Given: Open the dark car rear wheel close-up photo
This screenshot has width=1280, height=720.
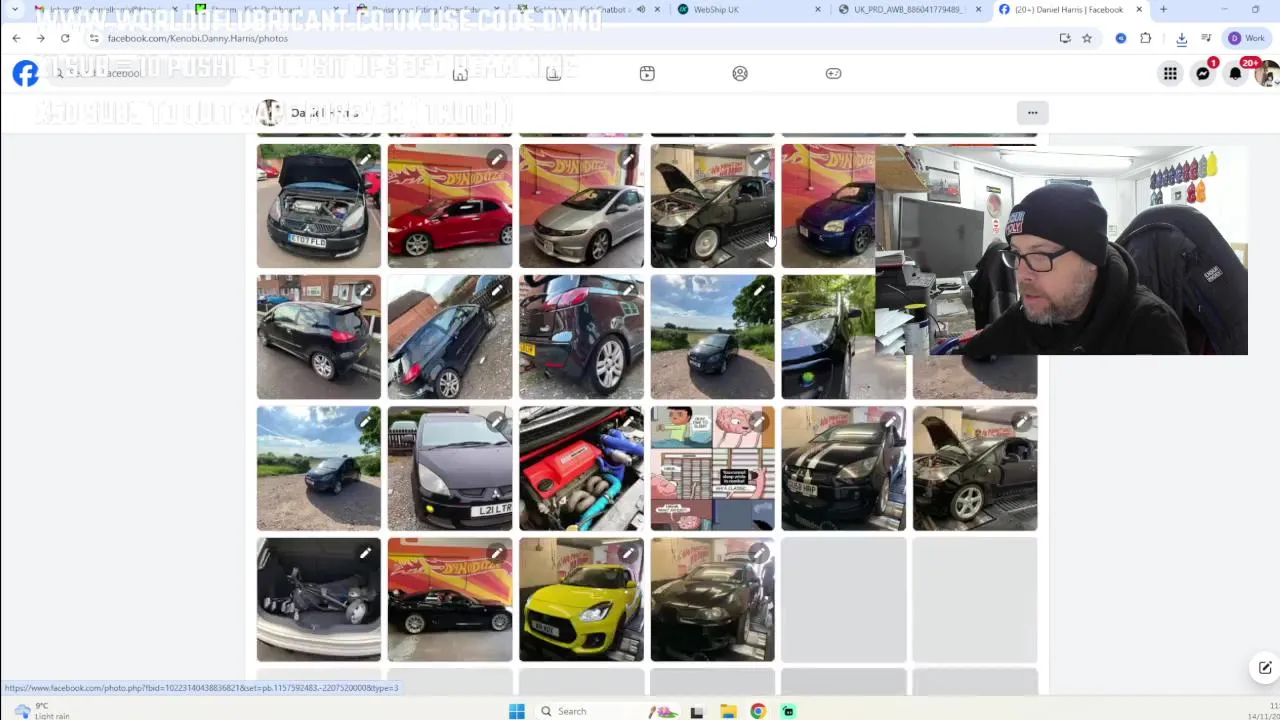Looking at the screenshot, I should 581,337.
